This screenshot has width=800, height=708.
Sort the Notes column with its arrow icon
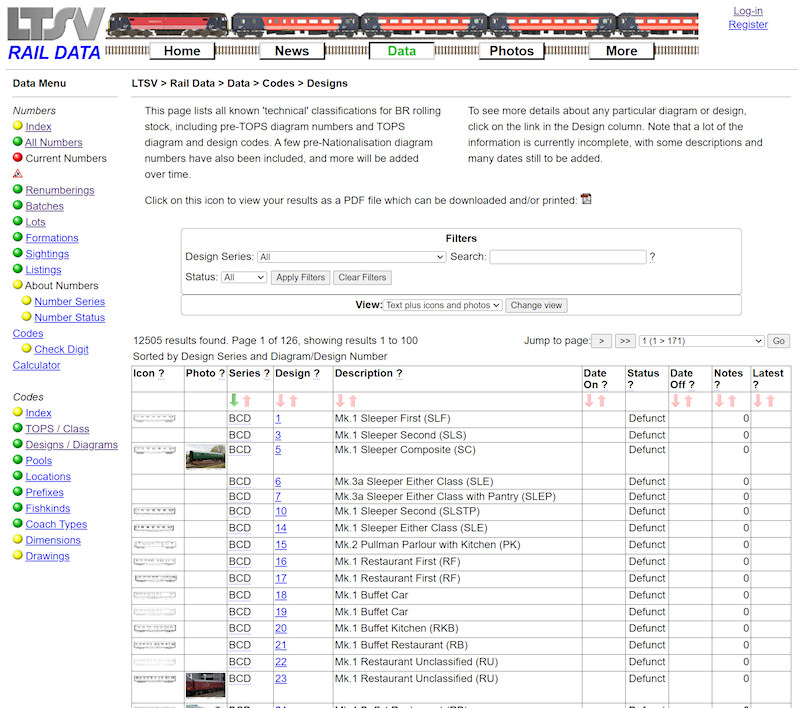click(x=720, y=398)
